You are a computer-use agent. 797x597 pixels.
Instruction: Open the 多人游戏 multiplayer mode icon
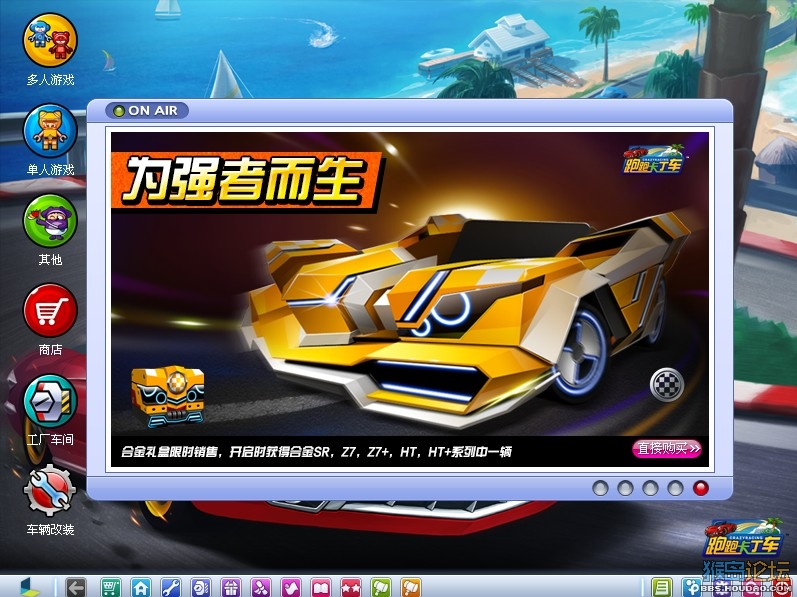pyautogui.click(x=50, y=41)
